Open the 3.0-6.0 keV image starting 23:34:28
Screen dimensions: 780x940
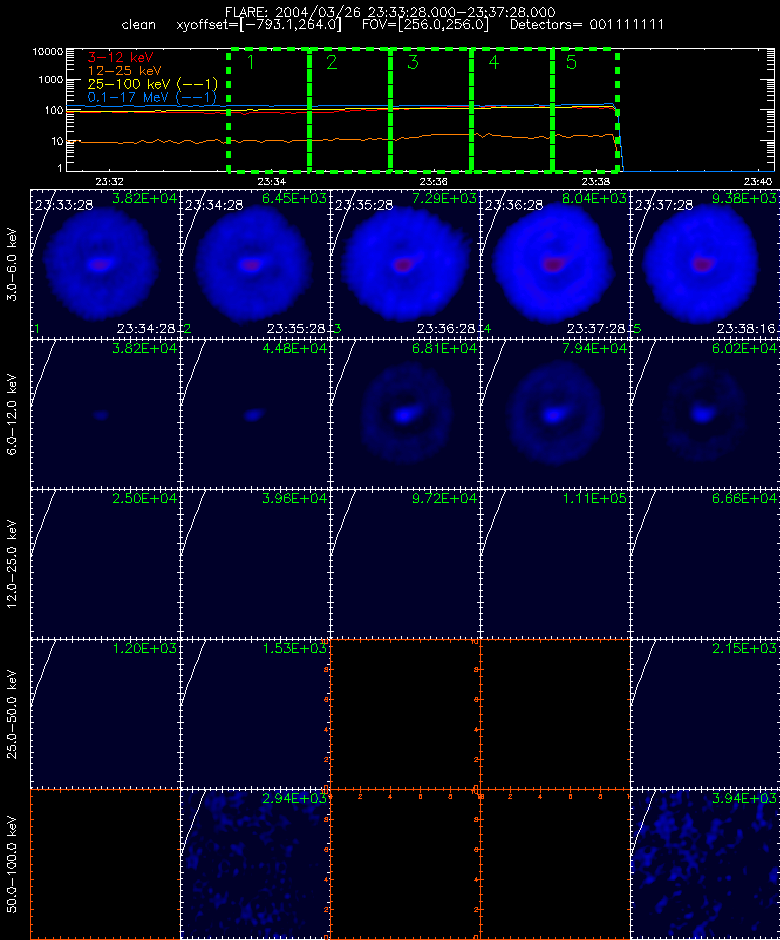255,264
